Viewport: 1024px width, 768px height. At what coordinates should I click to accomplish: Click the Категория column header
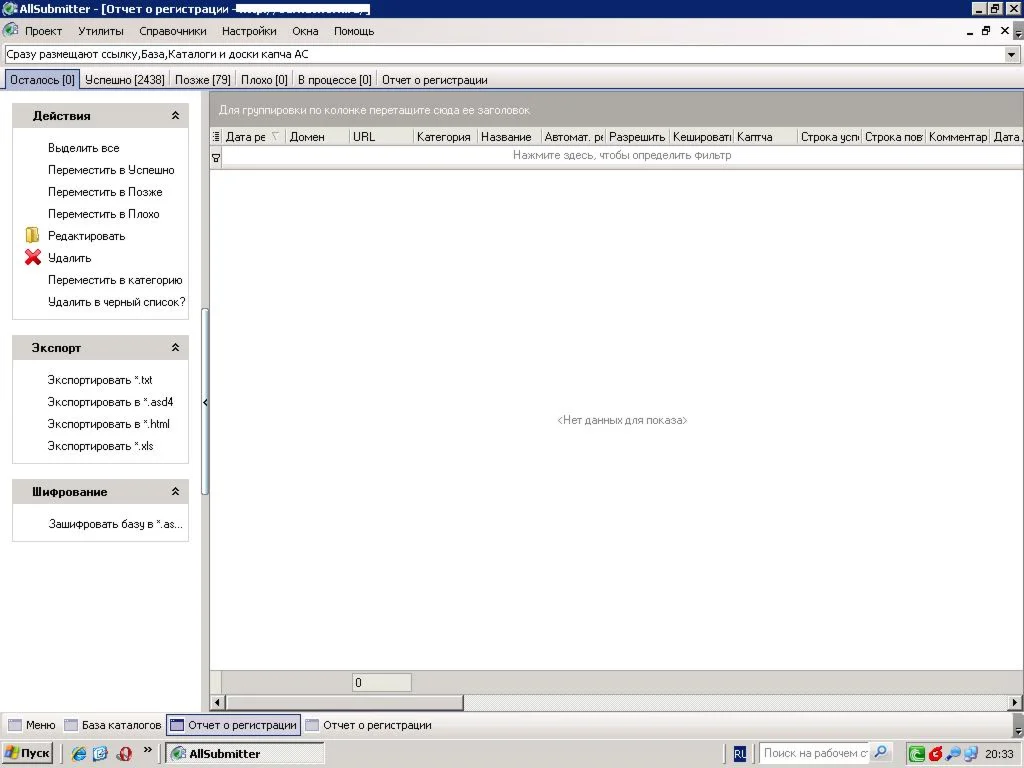click(445, 136)
